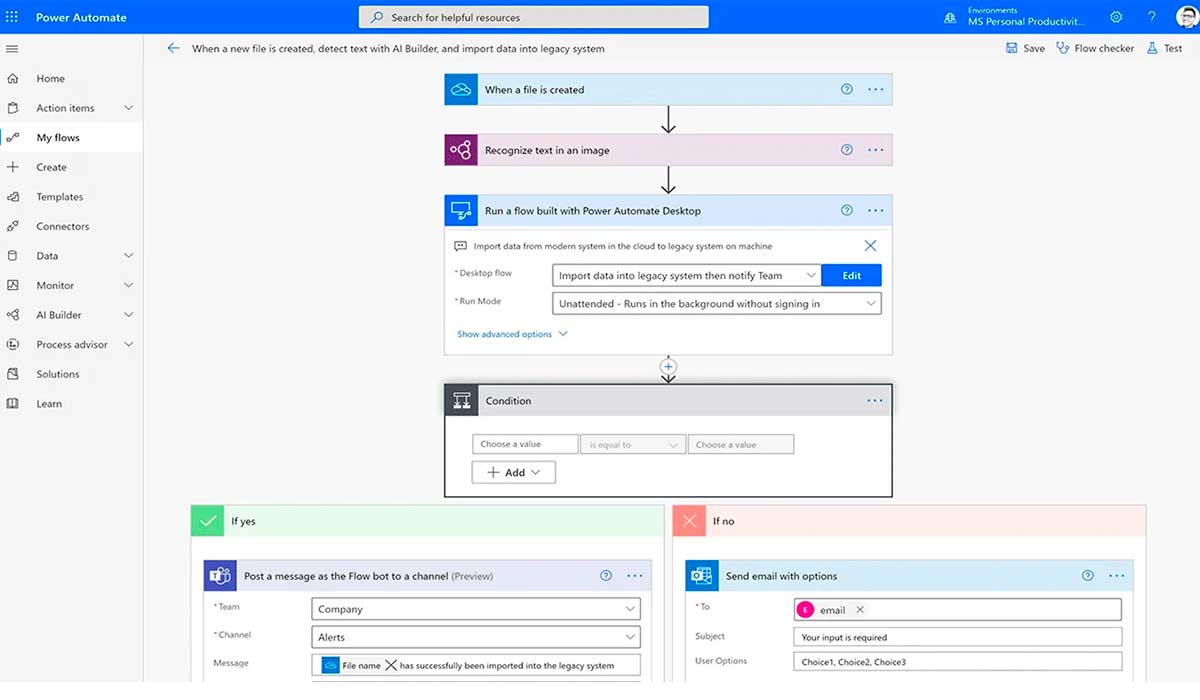Image resolution: width=1200 pixels, height=700 pixels.
Task: Click the Power Automate header title
Action: point(81,17)
